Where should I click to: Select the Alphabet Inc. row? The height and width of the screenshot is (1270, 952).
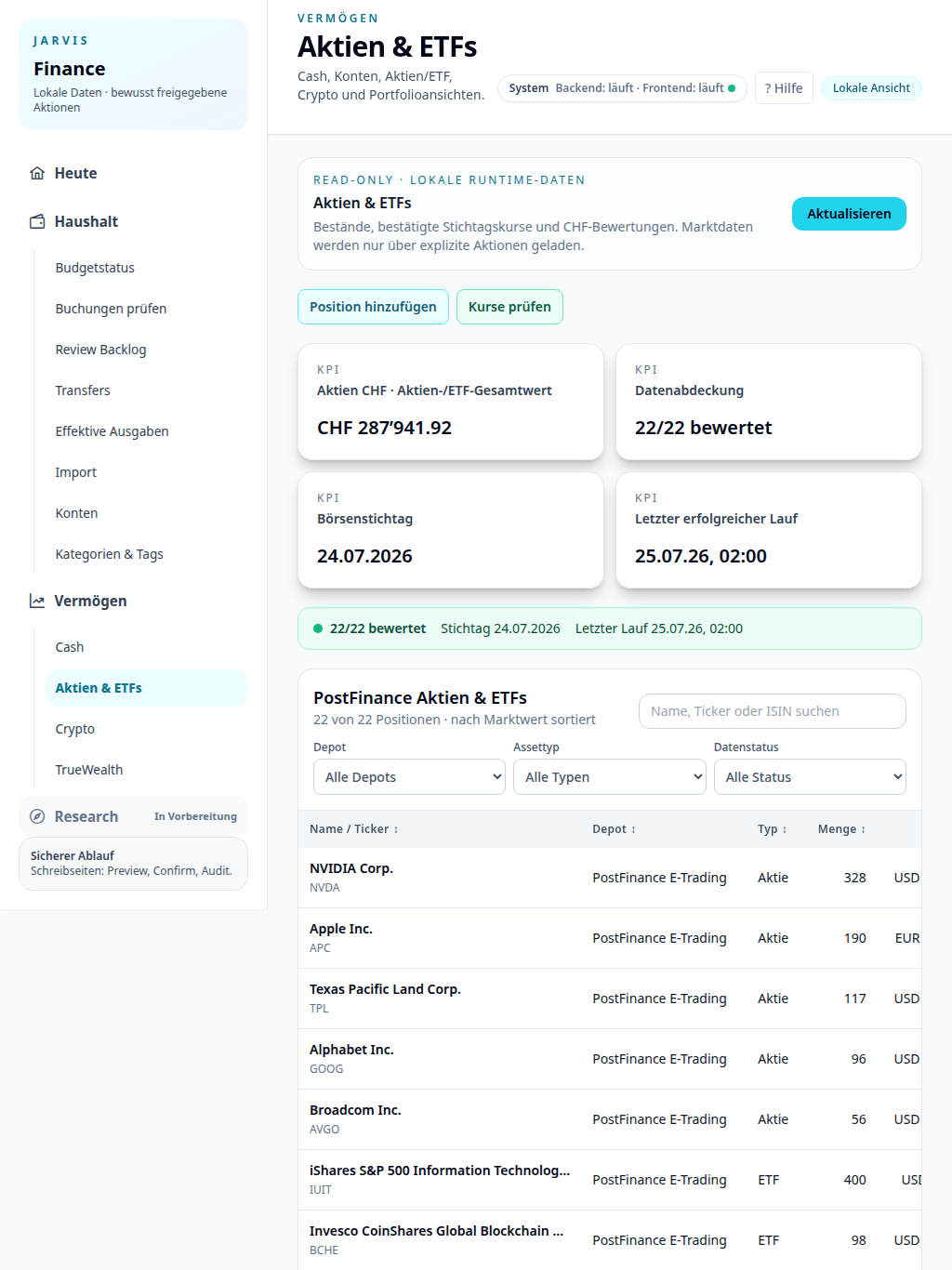(610, 1059)
